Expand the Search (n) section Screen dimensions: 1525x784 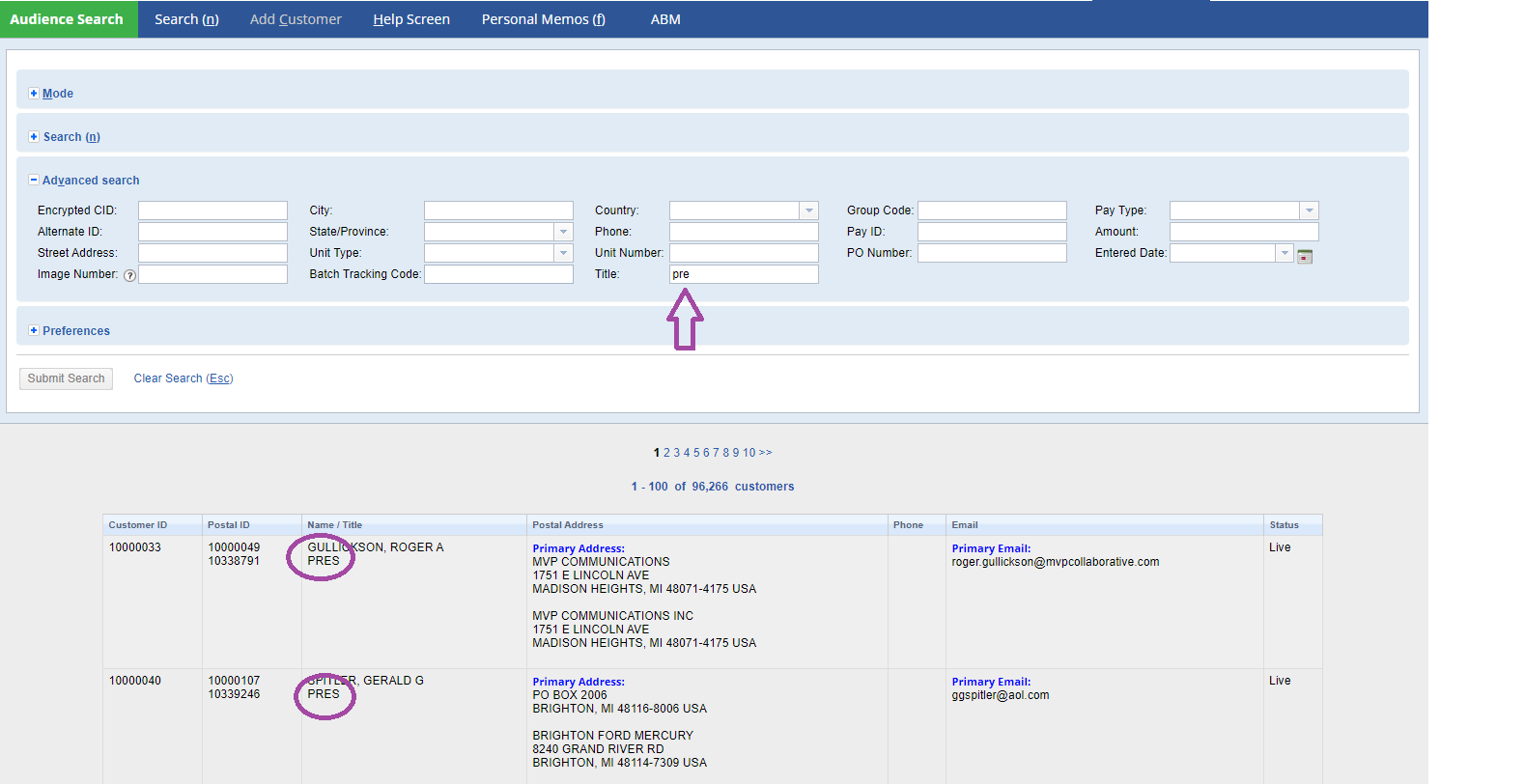coord(71,137)
